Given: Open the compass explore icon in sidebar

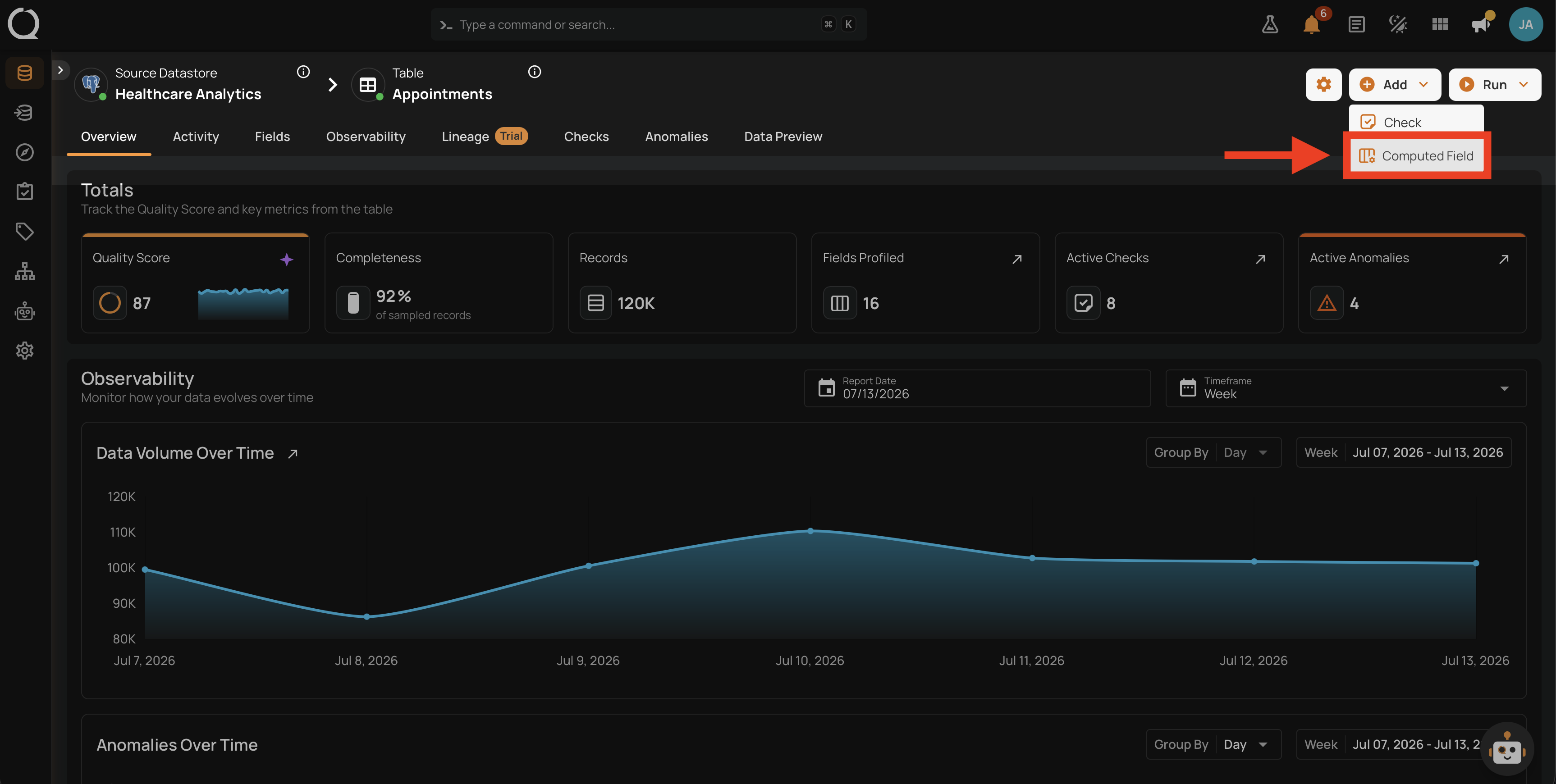Looking at the screenshot, I should click(x=25, y=152).
